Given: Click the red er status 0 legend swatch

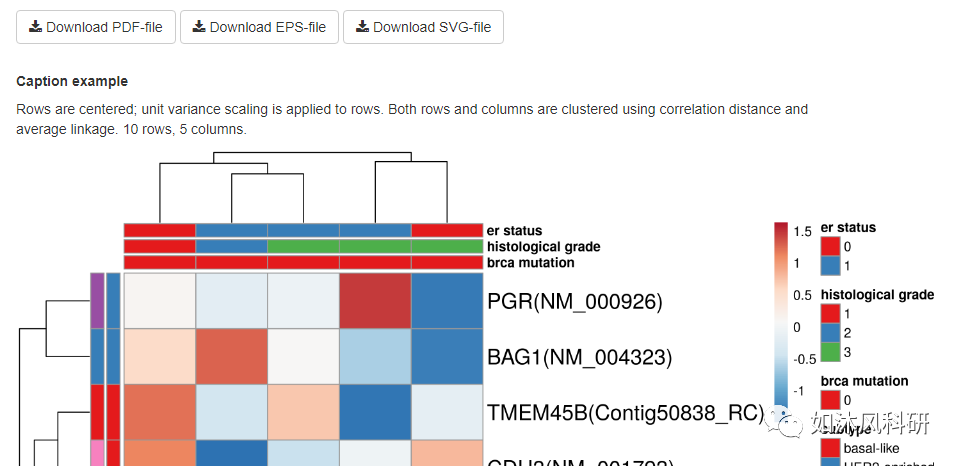Looking at the screenshot, I should (830, 246).
